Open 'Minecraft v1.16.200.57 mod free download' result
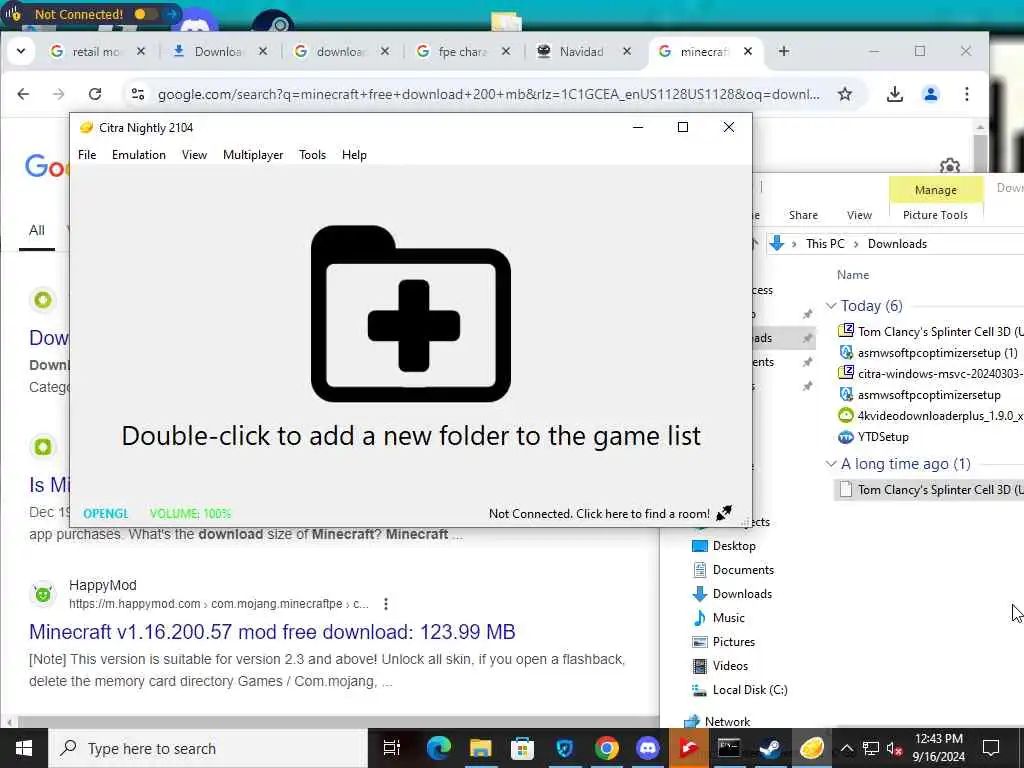This screenshot has height=768, width=1024. (x=272, y=632)
